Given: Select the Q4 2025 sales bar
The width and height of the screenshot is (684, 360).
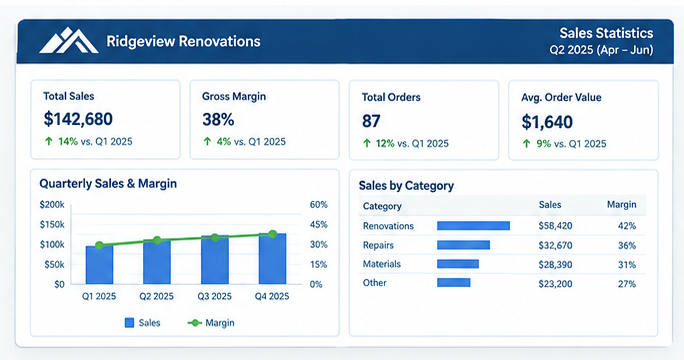Looking at the screenshot, I should tap(273, 259).
